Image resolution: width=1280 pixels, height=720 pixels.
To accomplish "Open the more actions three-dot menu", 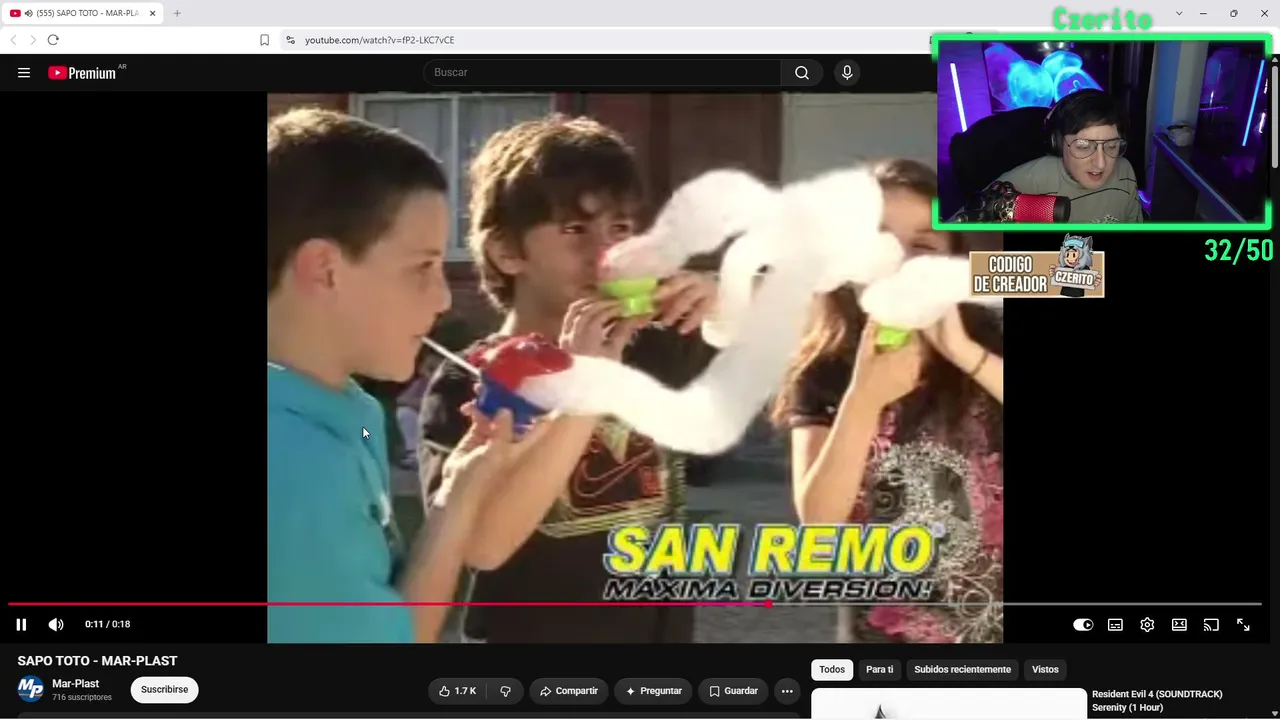I will [787, 691].
